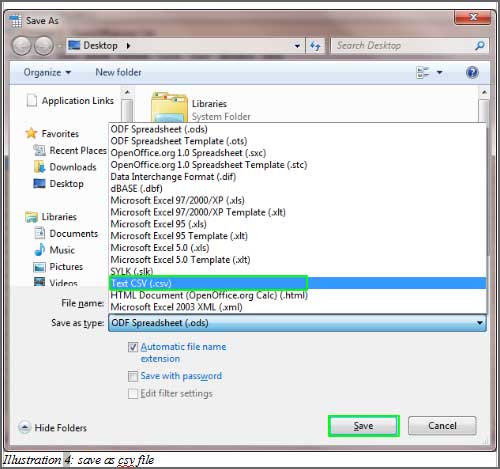
Task: Select Text CSV (.csv) format
Action: (x=297, y=283)
